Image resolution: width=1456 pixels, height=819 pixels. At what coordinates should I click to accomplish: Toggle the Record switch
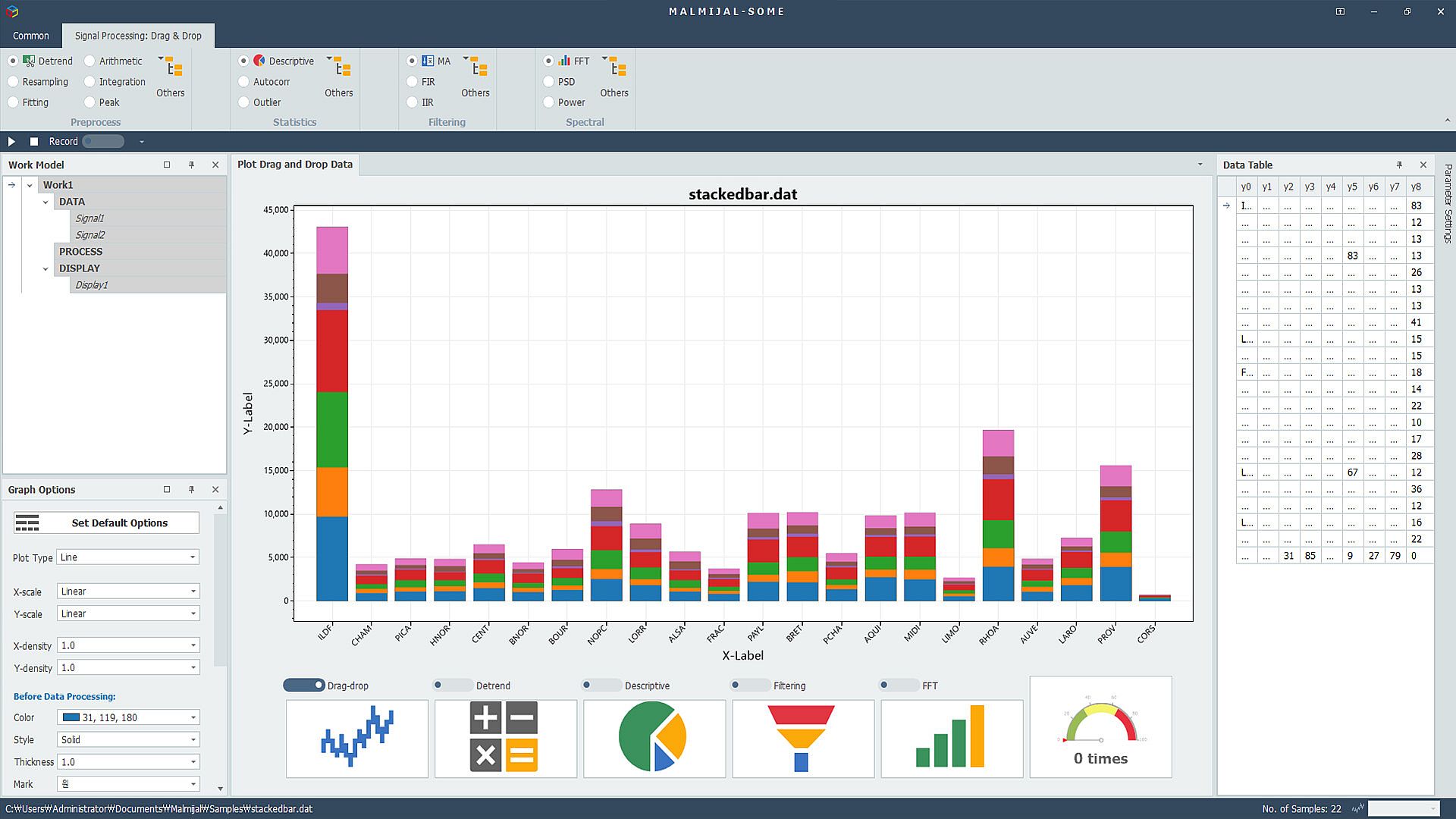click(103, 141)
